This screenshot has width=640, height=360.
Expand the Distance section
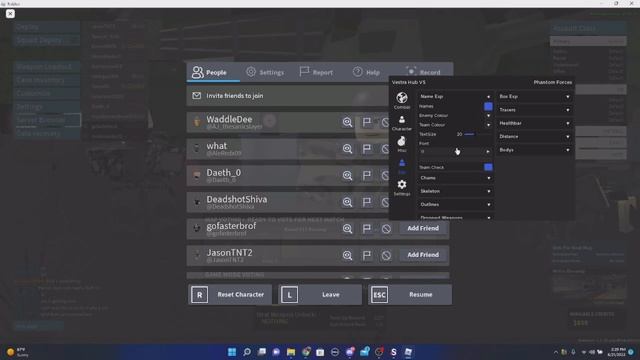(x=534, y=136)
